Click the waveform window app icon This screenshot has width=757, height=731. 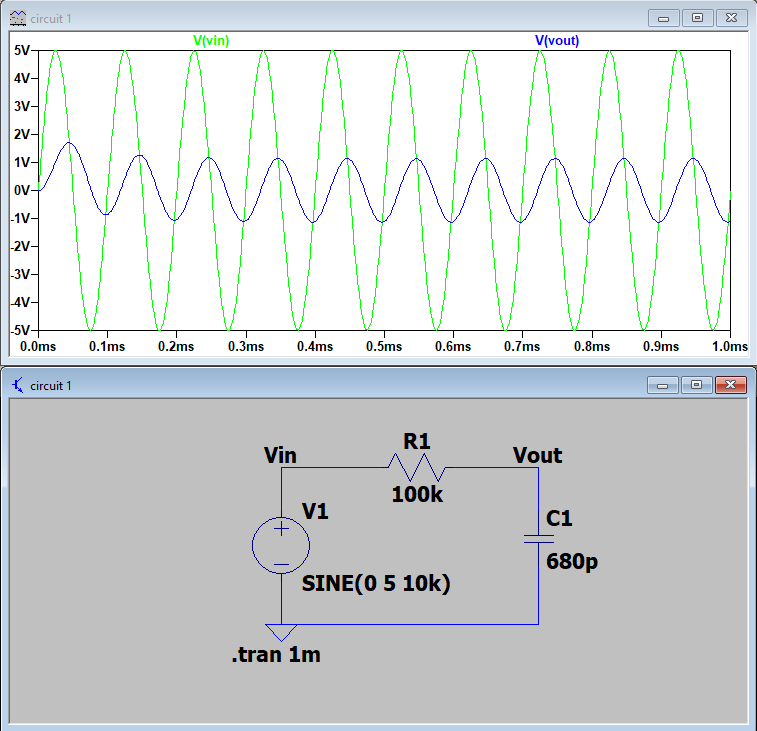[18, 18]
